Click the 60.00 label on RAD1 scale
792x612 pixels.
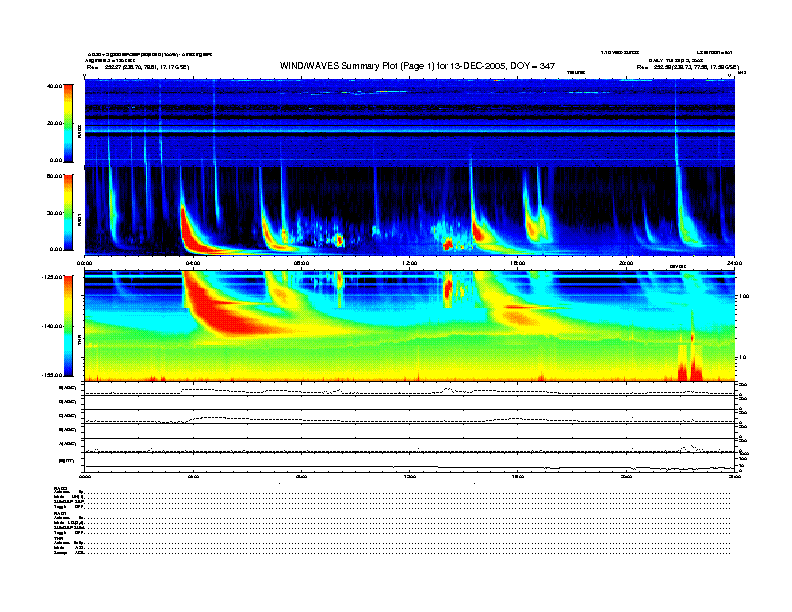pos(54,176)
